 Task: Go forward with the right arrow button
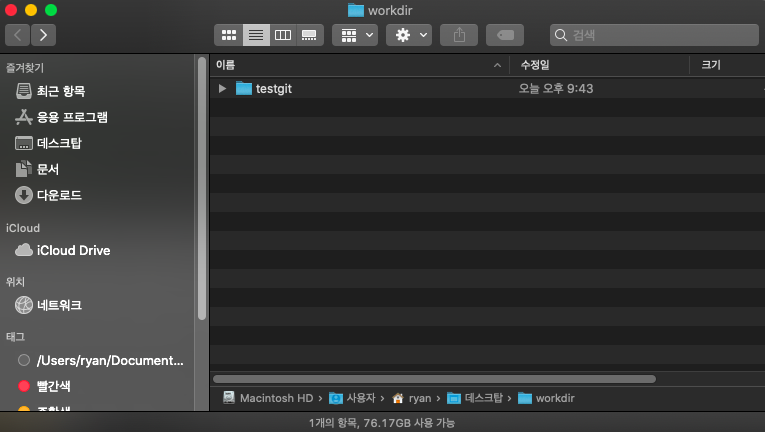point(43,35)
